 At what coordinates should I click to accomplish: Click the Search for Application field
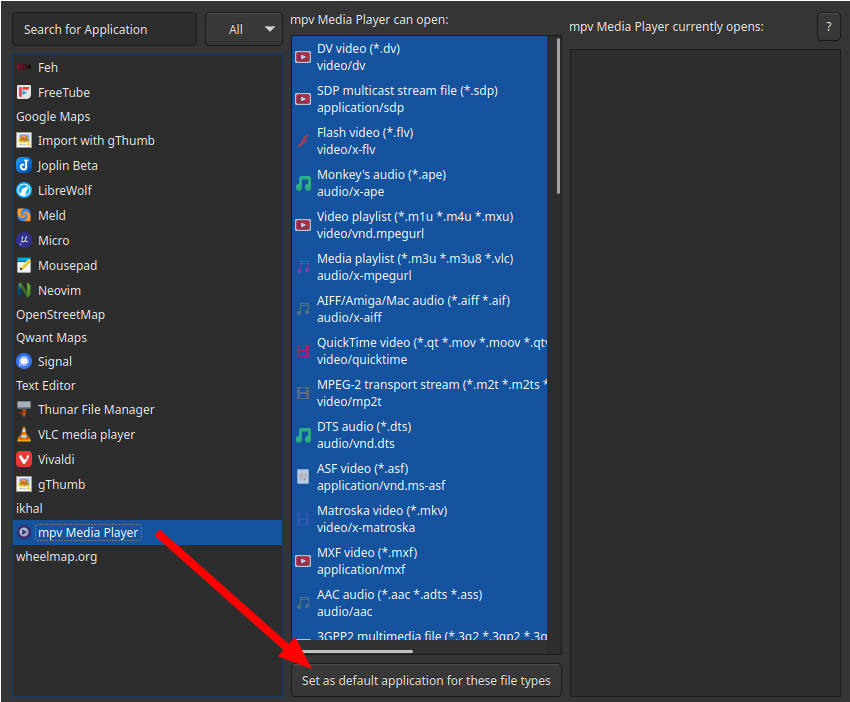(104, 29)
